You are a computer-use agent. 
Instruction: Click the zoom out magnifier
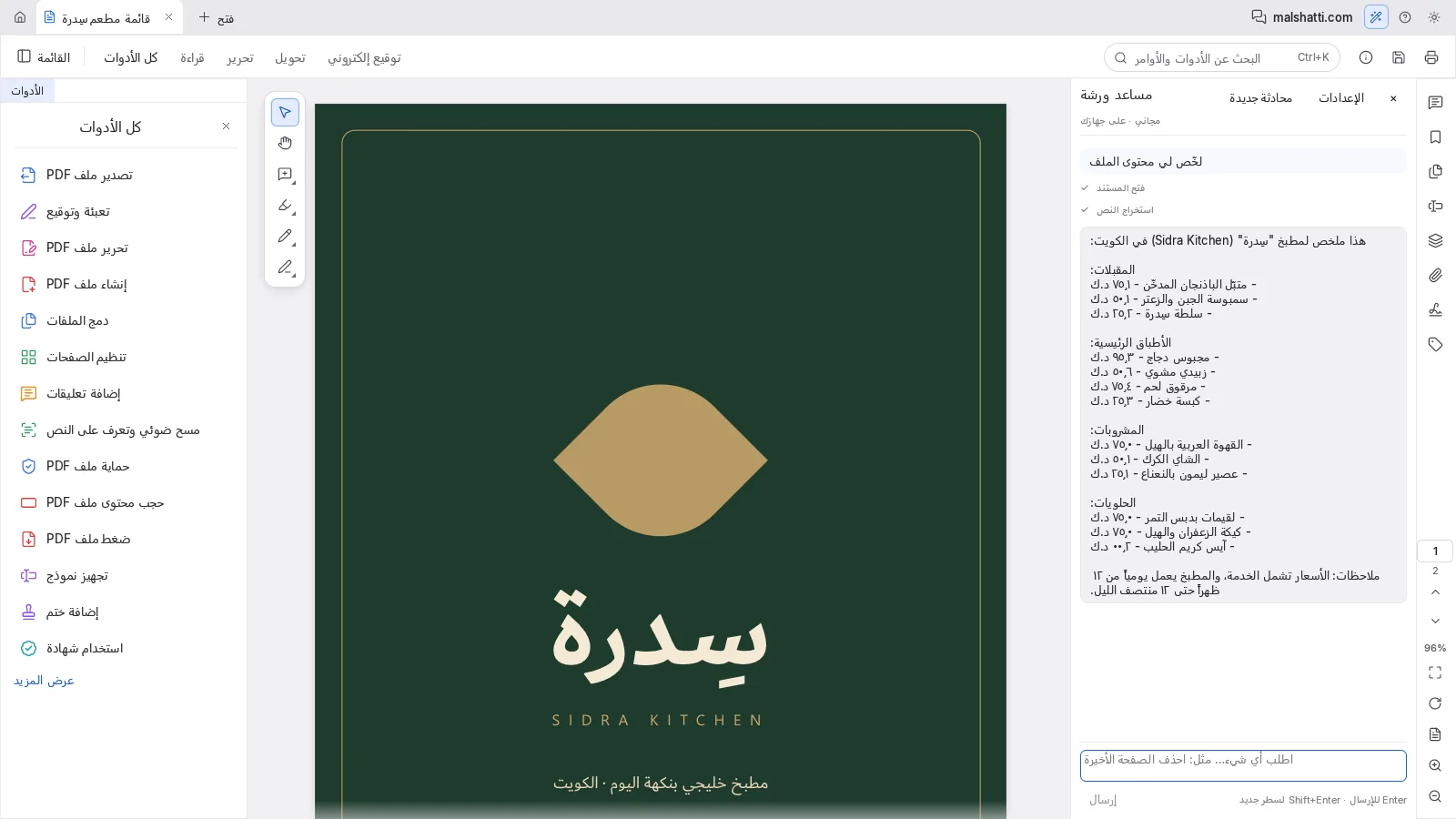pos(1435,796)
